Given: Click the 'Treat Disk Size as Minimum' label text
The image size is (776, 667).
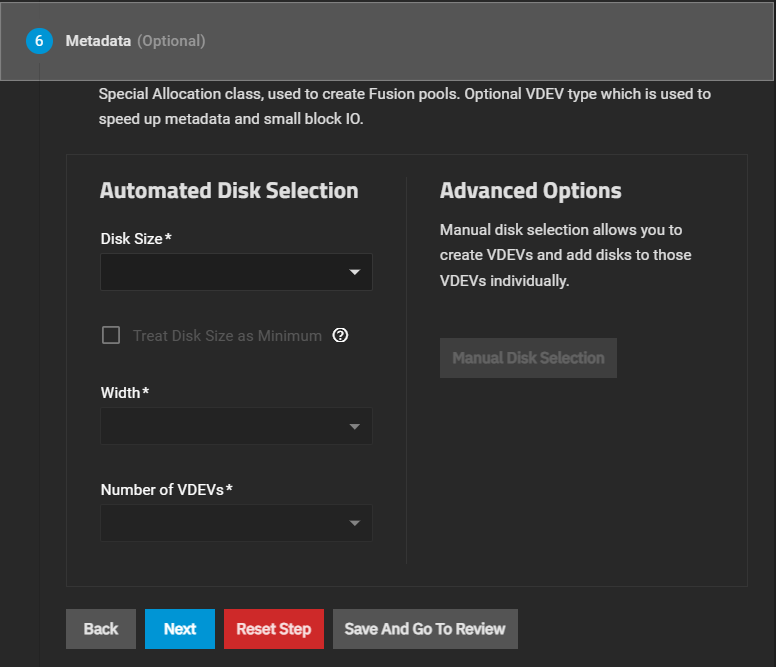Looking at the screenshot, I should (227, 336).
